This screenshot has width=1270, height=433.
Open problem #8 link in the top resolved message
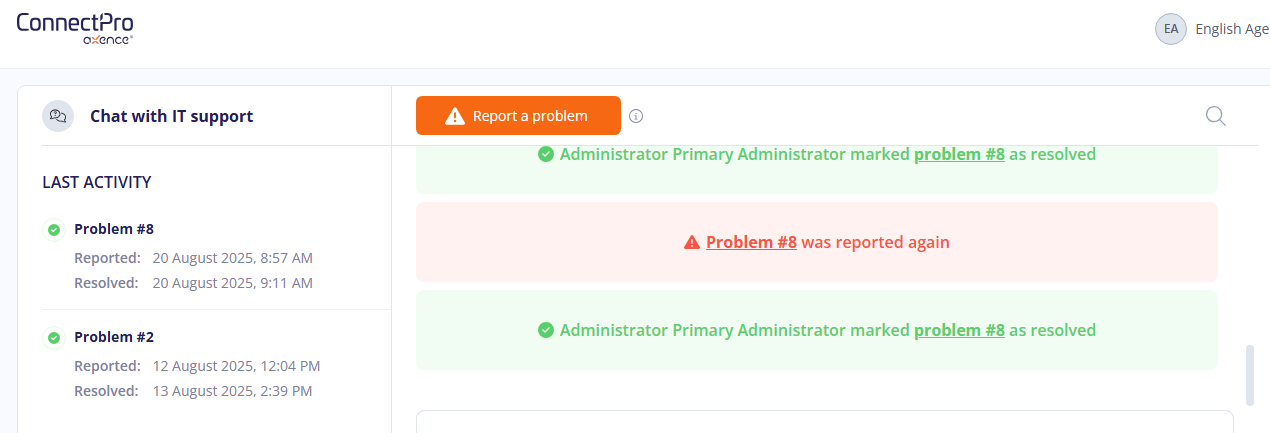(959, 154)
